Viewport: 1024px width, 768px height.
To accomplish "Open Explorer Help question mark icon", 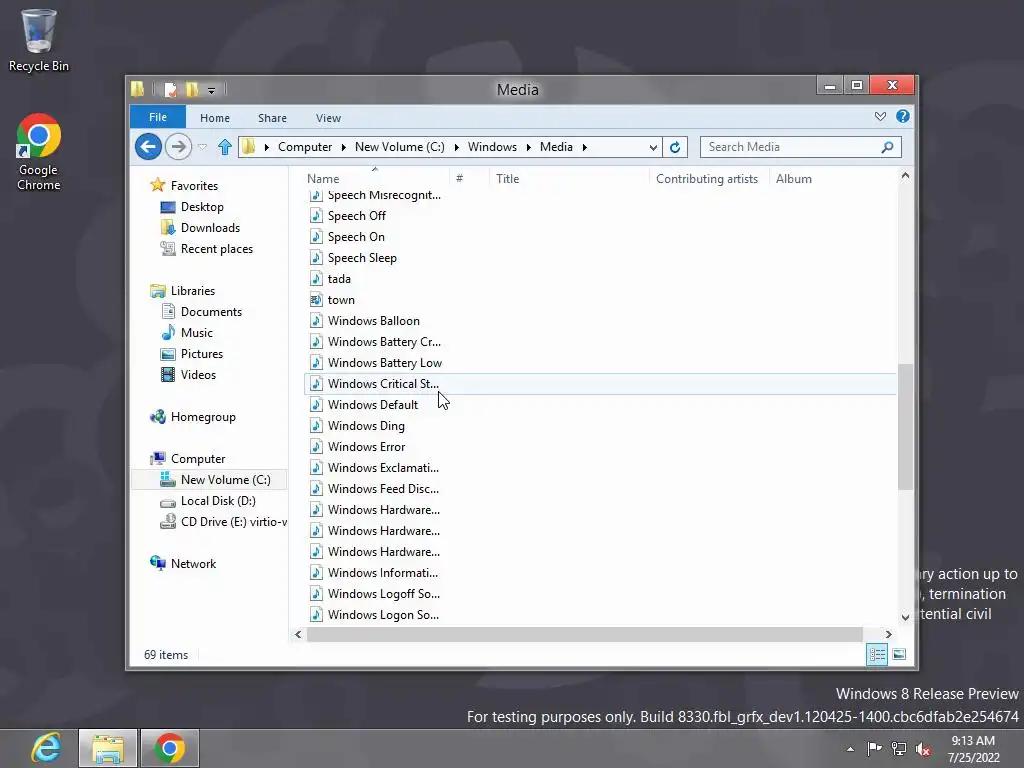I will (x=903, y=116).
